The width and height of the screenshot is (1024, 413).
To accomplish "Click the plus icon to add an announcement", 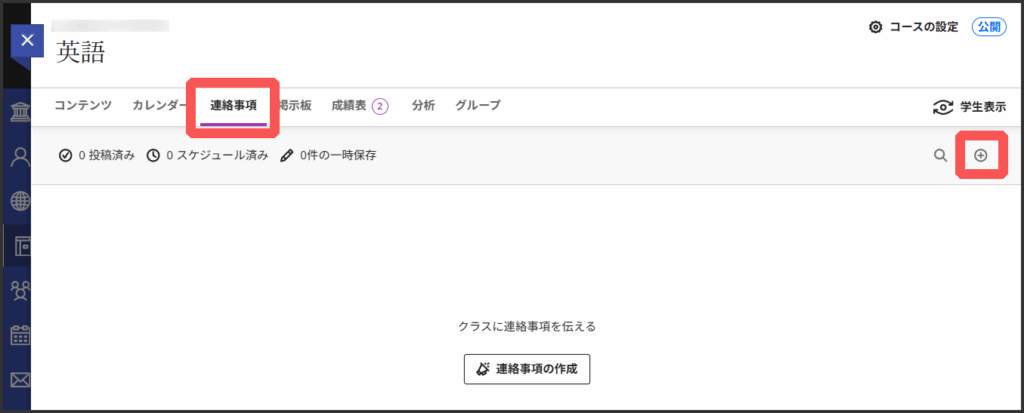I will (981, 155).
